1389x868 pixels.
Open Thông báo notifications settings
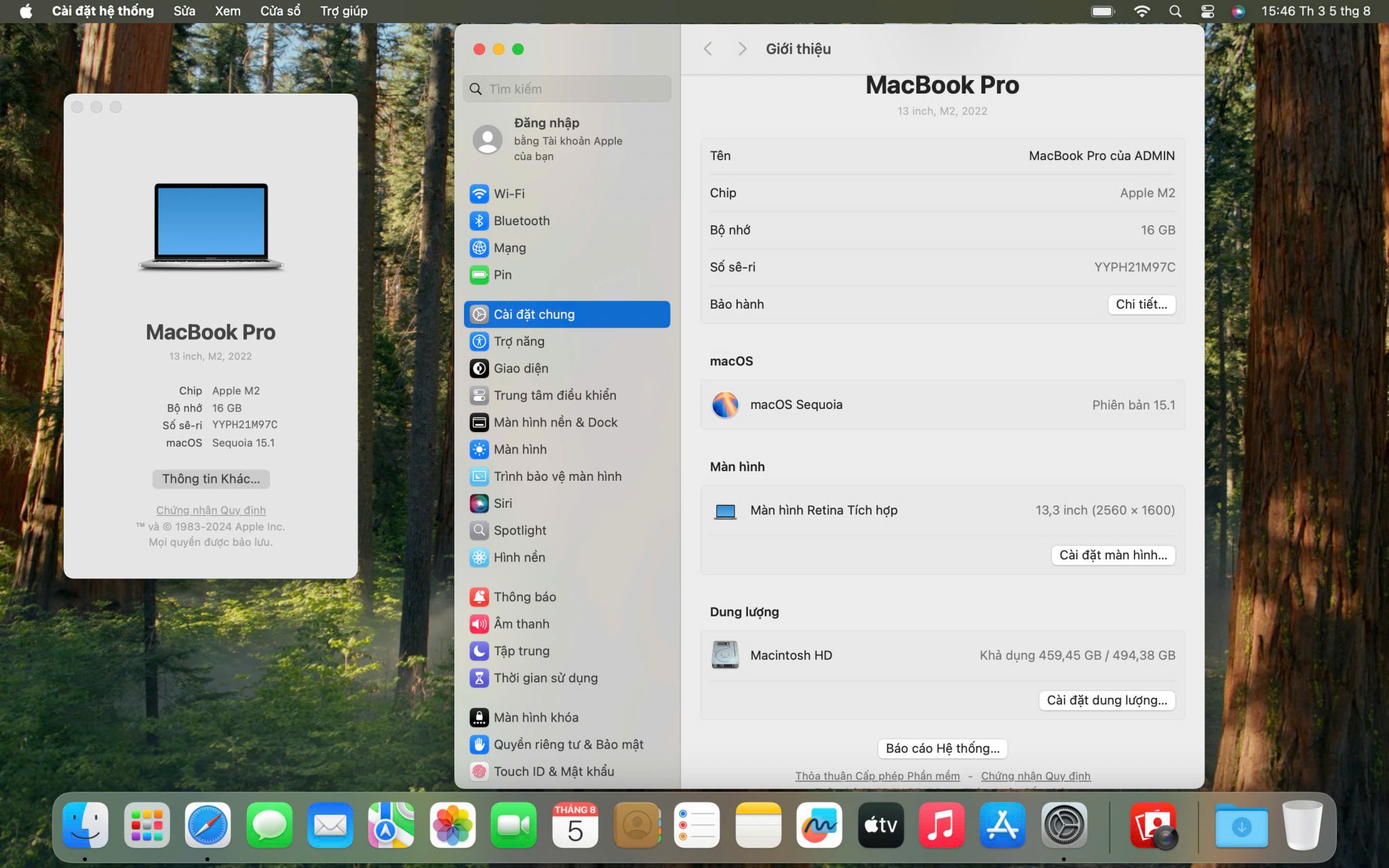click(x=567, y=597)
